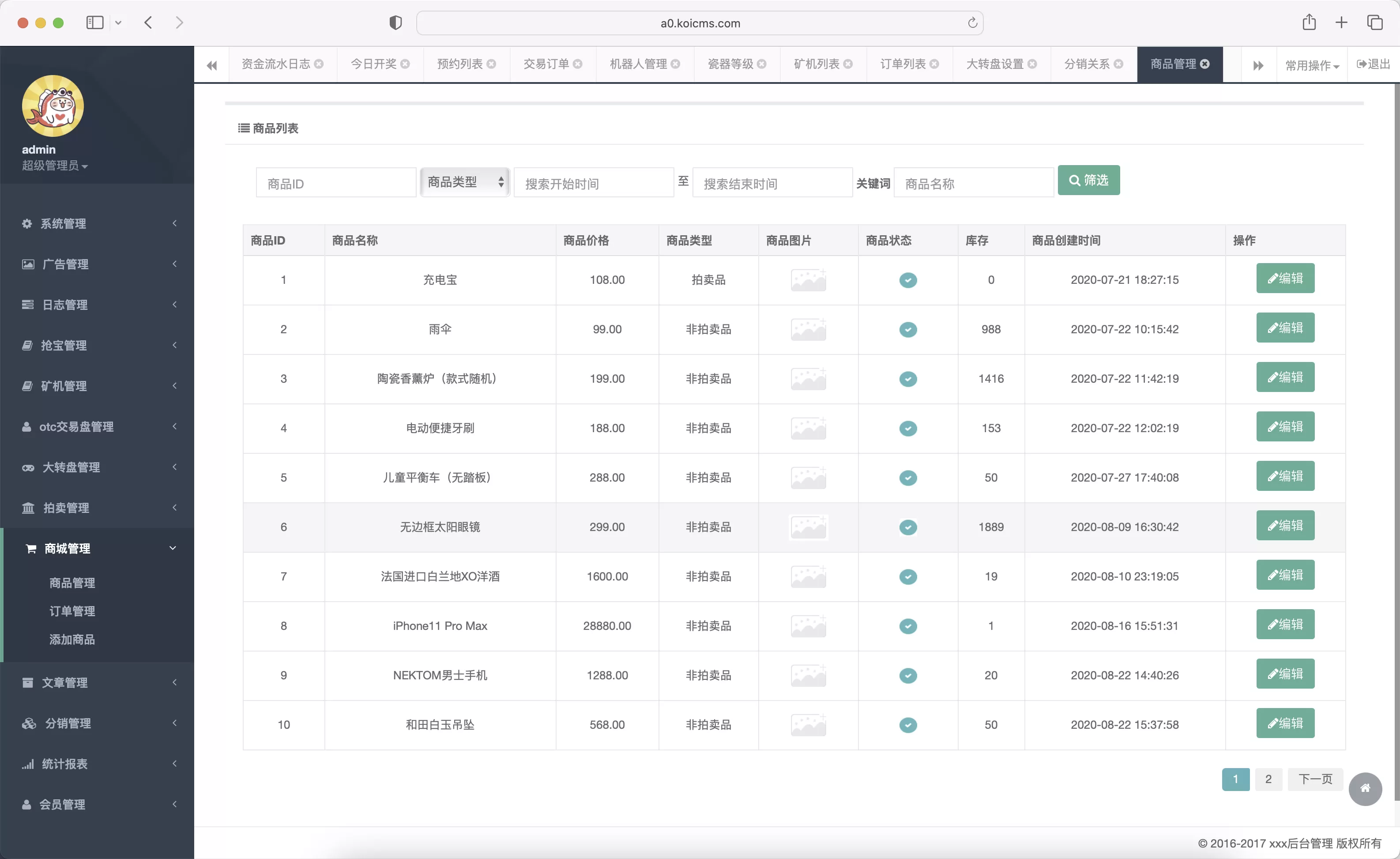Click the browser back arrow
Viewport: 1400px width, 859px height.
(148, 23)
